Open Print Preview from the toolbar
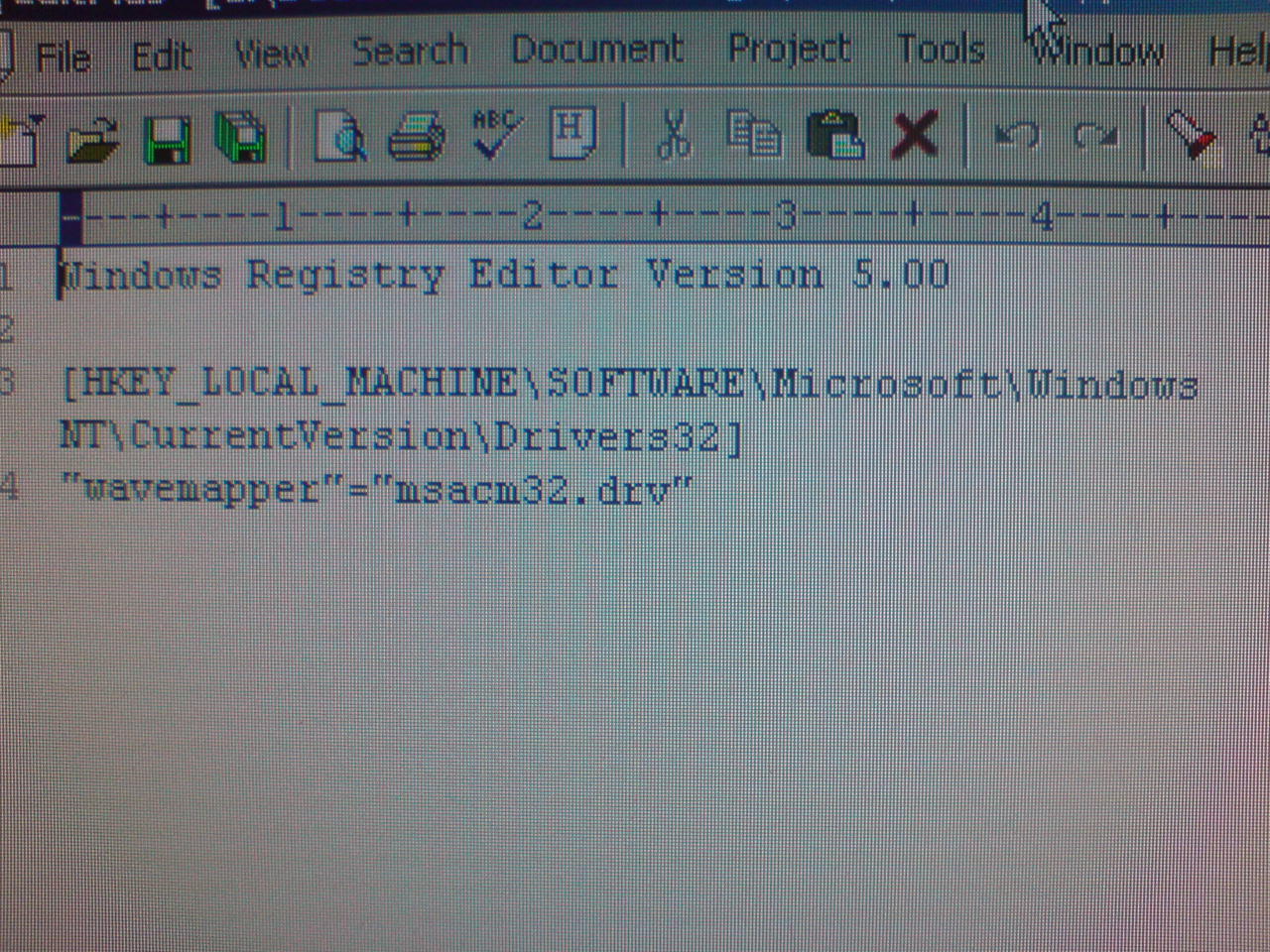 (x=339, y=136)
